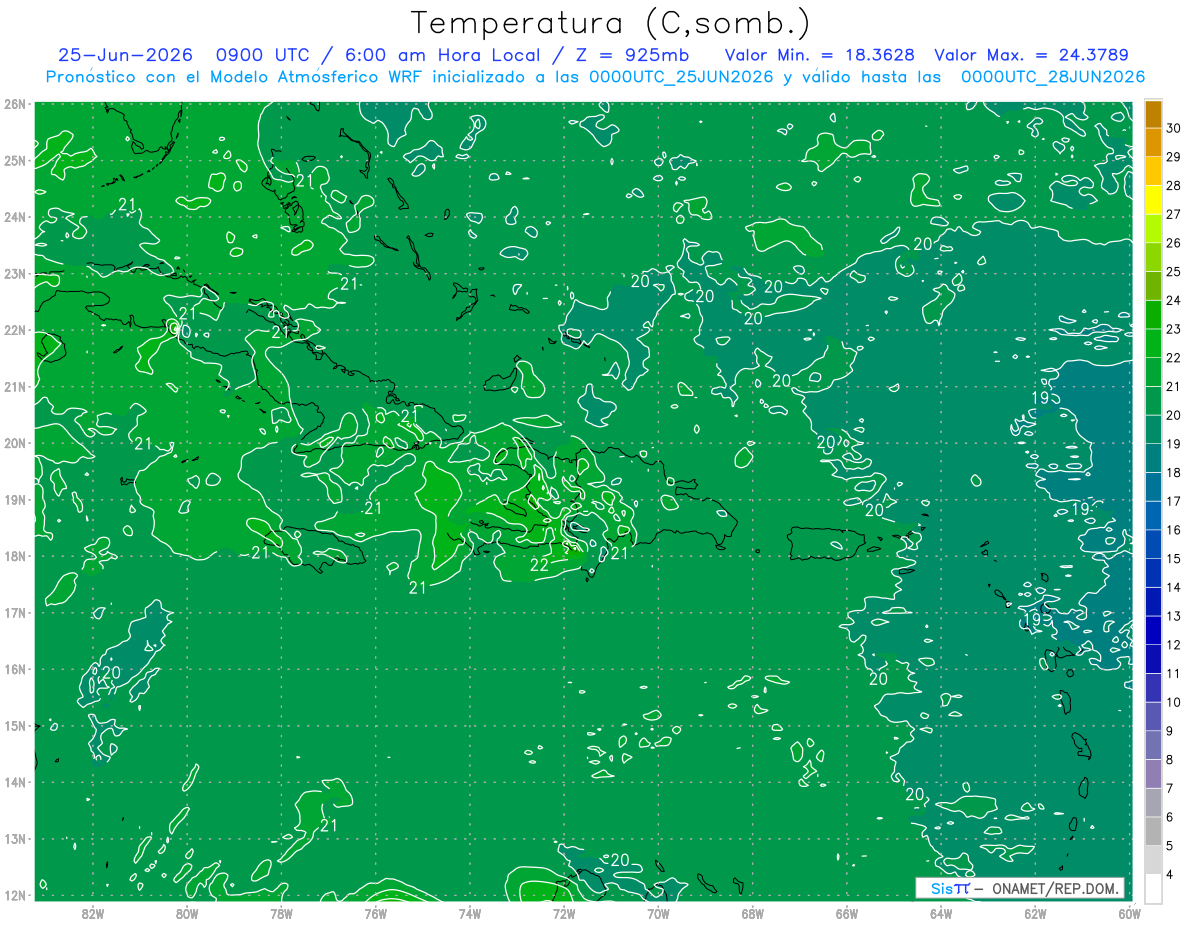Click the 64W longitude axis label
Image resolution: width=1200 pixels, height=927 pixels.
940,913
